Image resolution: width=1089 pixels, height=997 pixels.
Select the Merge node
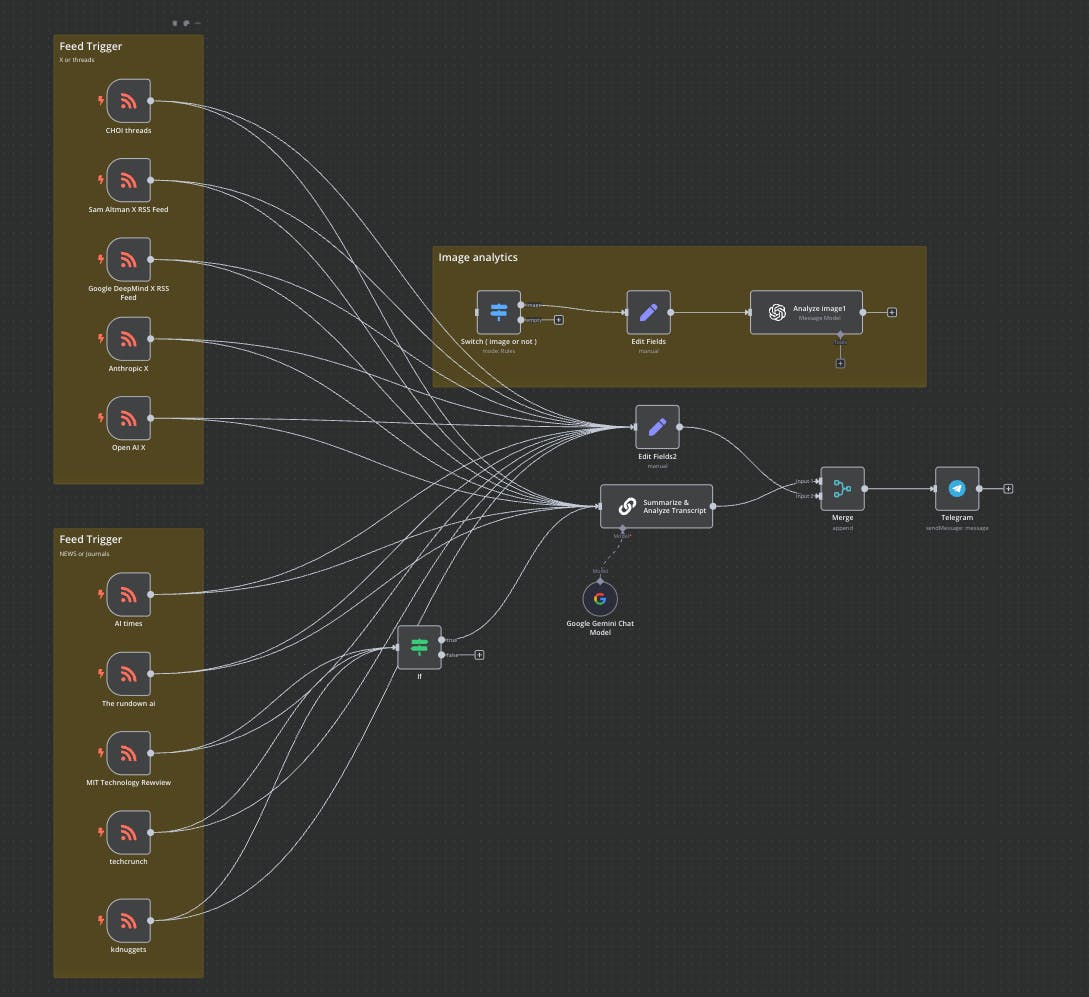pos(842,489)
